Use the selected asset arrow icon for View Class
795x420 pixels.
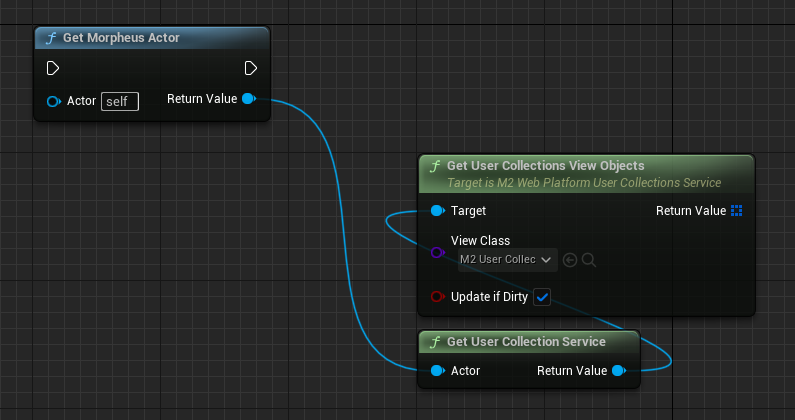click(x=570, y=260)
